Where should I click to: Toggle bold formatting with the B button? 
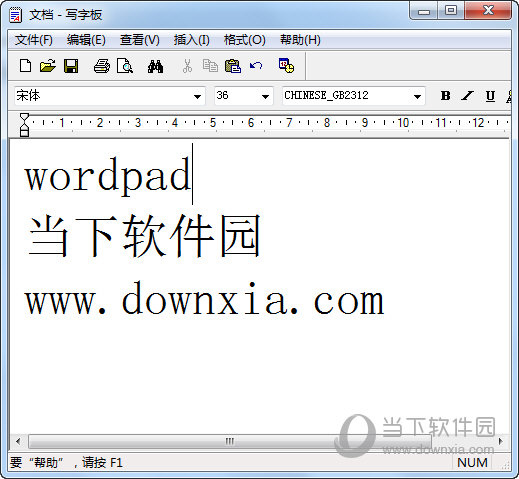coord(445,96)
